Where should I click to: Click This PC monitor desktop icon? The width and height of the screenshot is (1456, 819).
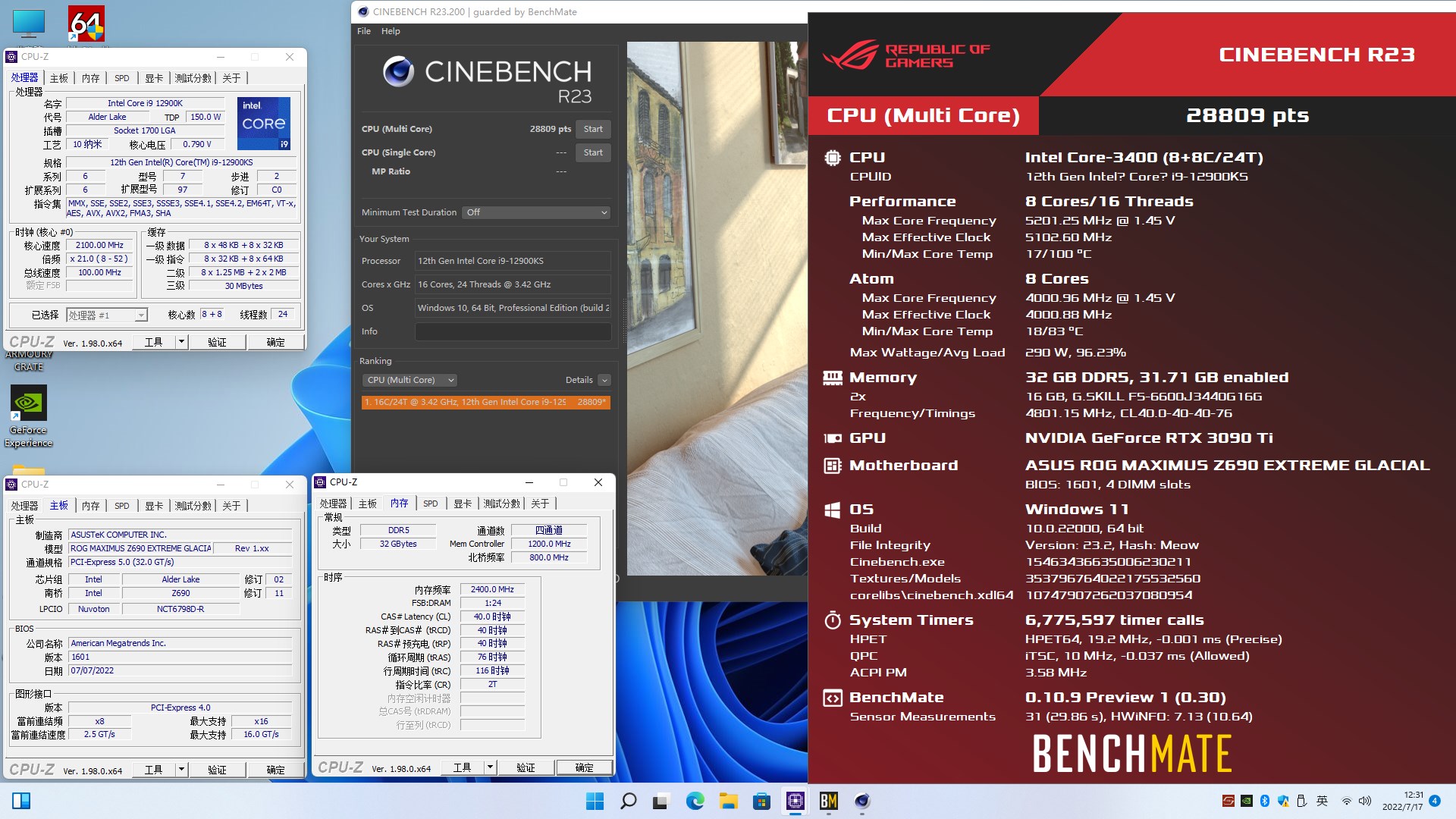click(x=29, y=24)
